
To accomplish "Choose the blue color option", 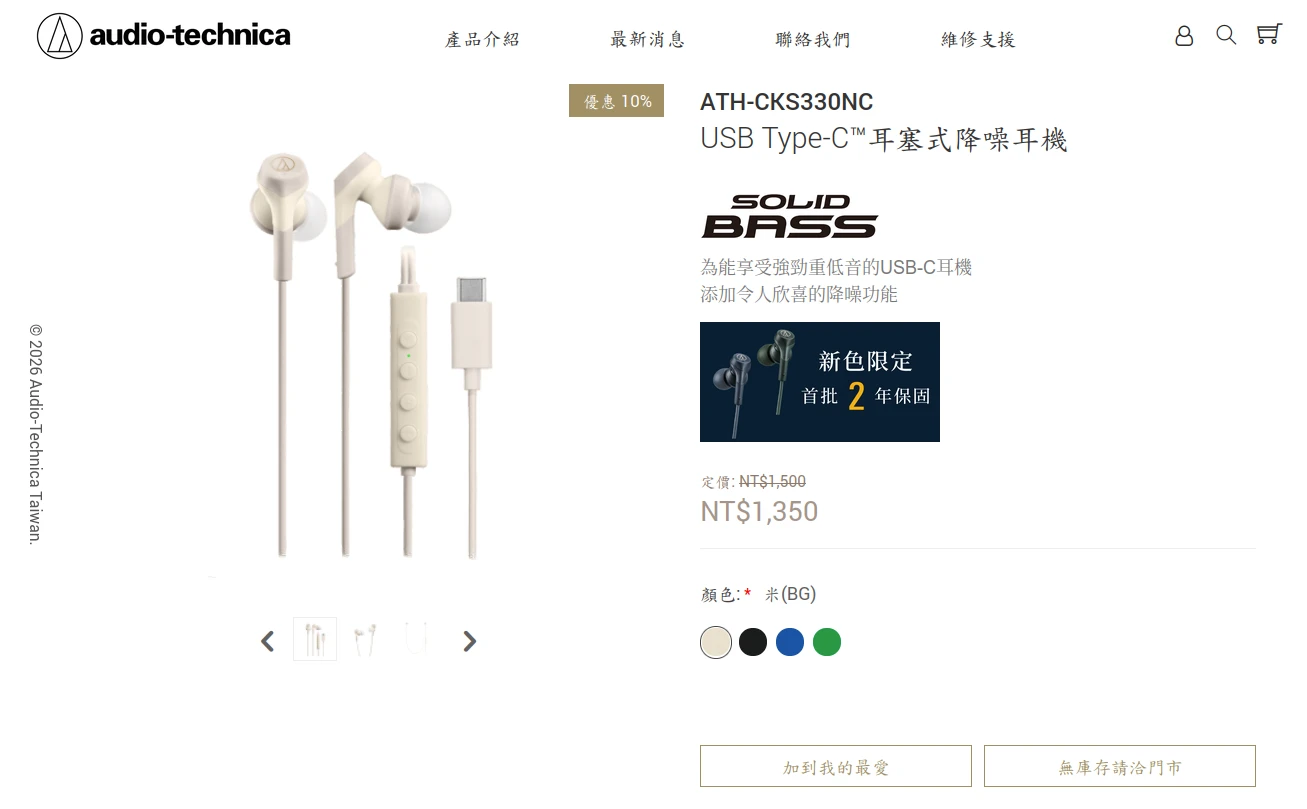I will [790, 642].
